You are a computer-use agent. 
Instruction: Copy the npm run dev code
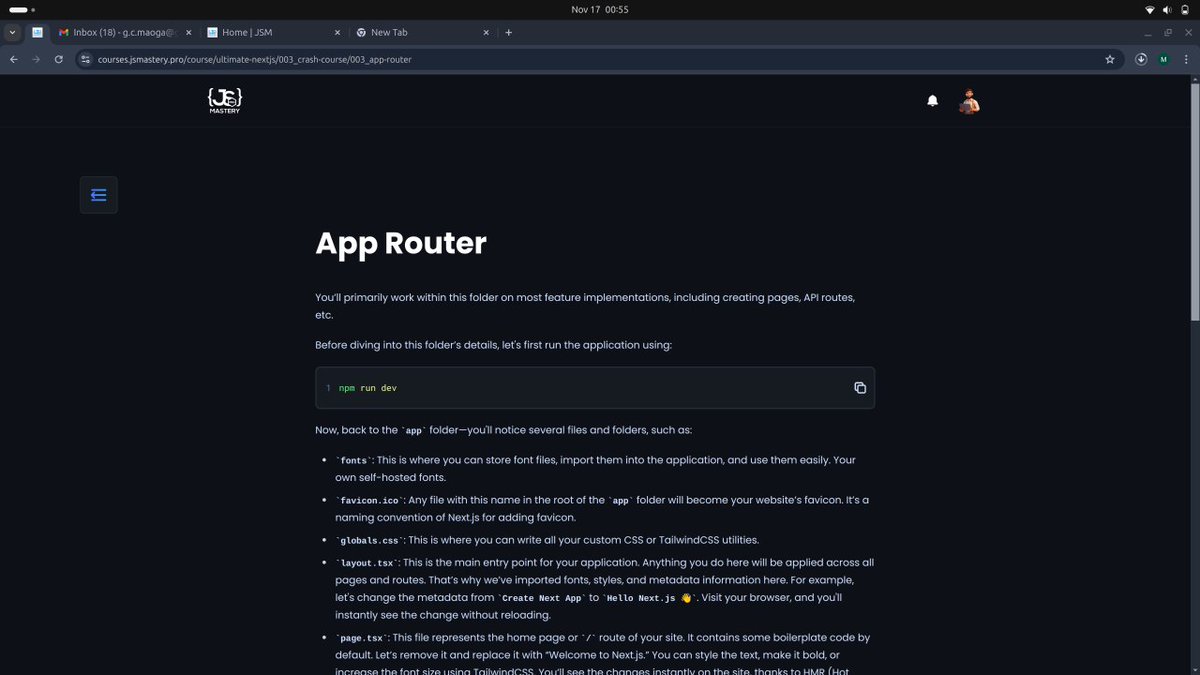coord(859,388)
